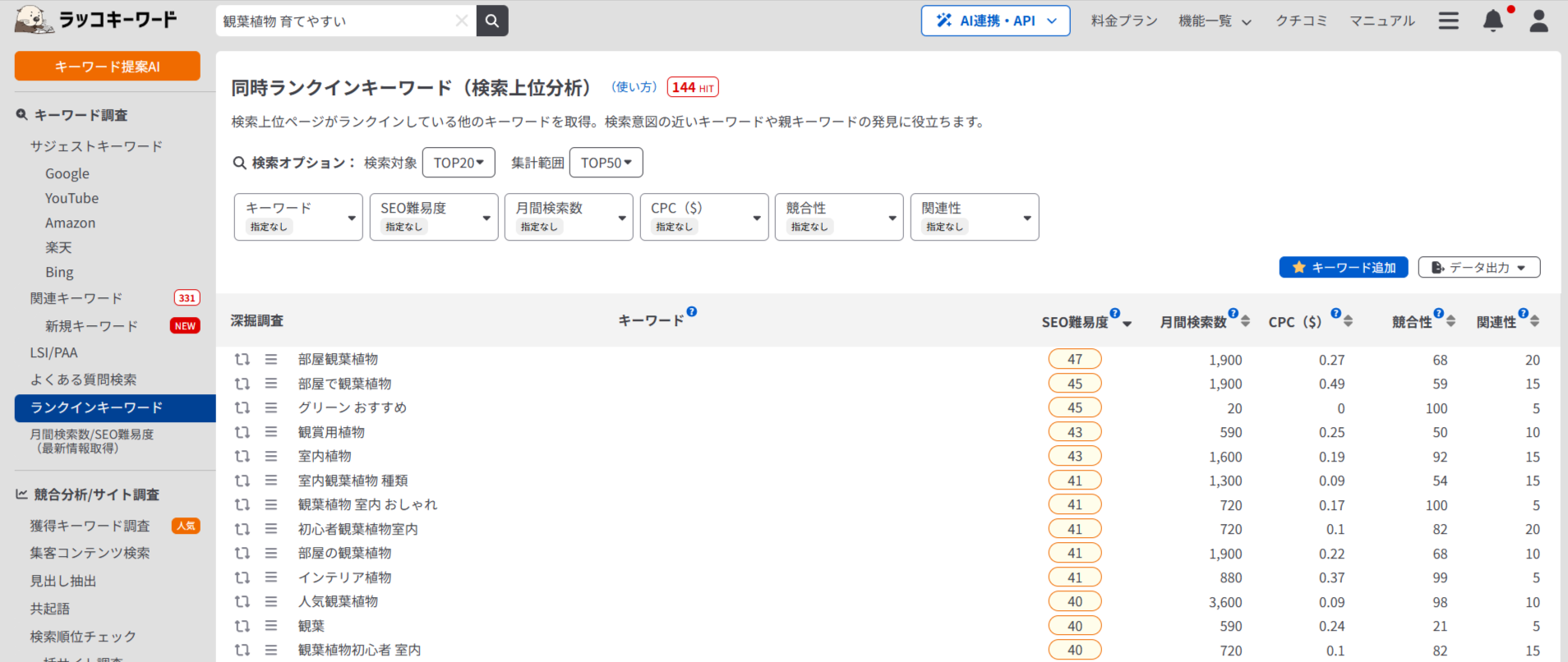The image size is (1568, 662).
Task: Expand the AI連携・API dropdown
Action: pyautogui.click(x=995, y=21)
